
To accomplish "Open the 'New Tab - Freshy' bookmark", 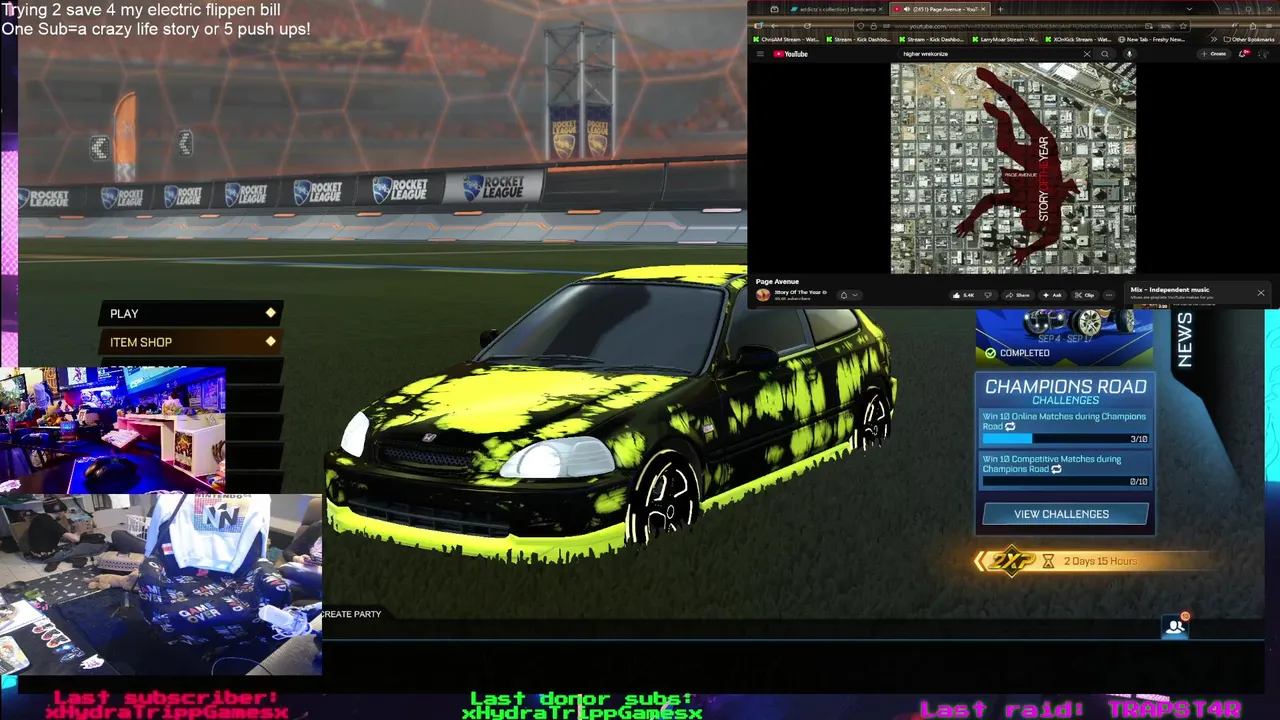I will [x=1152, y=40].
